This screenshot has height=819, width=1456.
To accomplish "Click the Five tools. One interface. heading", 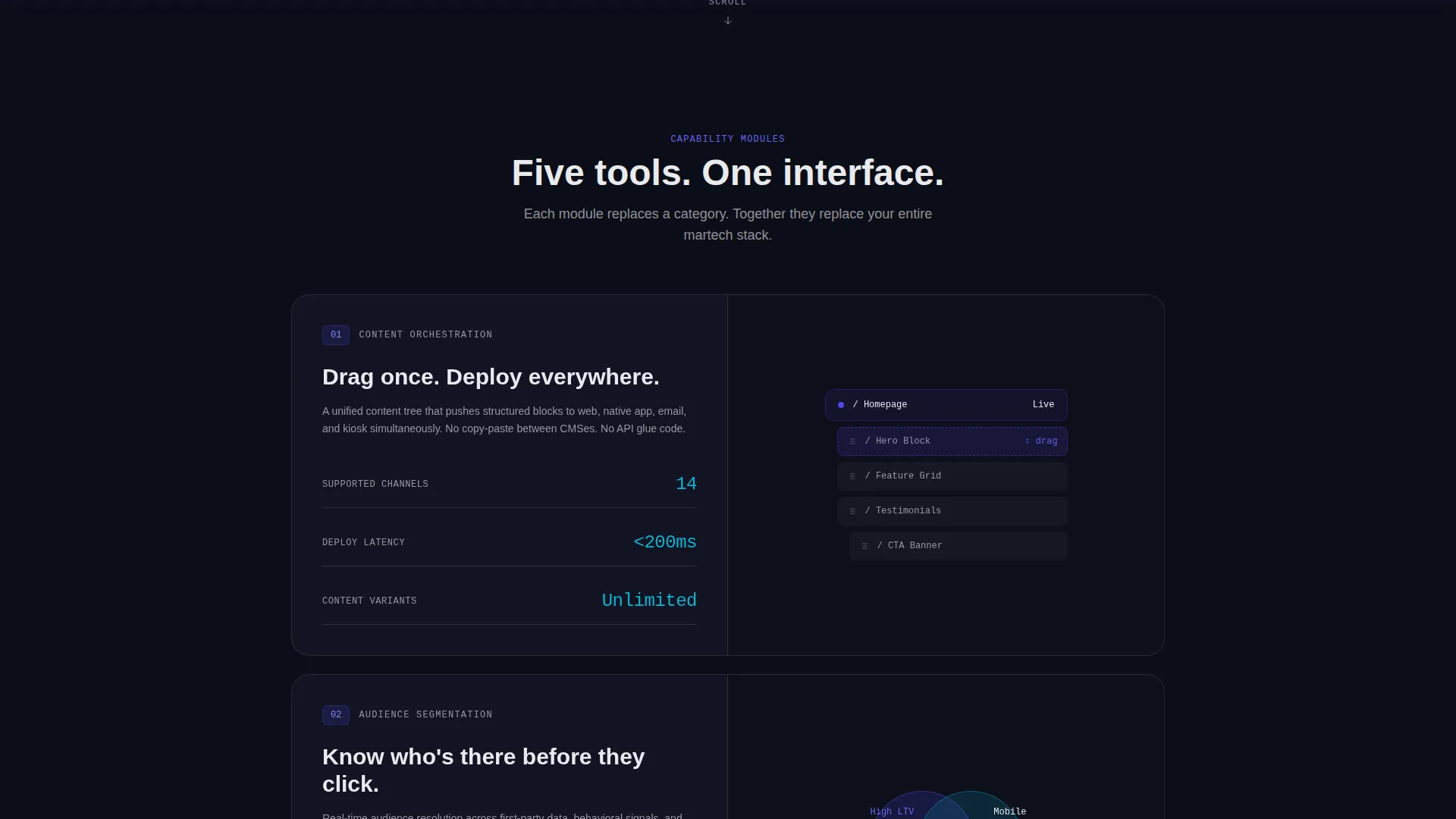I will tap(728, 173).
